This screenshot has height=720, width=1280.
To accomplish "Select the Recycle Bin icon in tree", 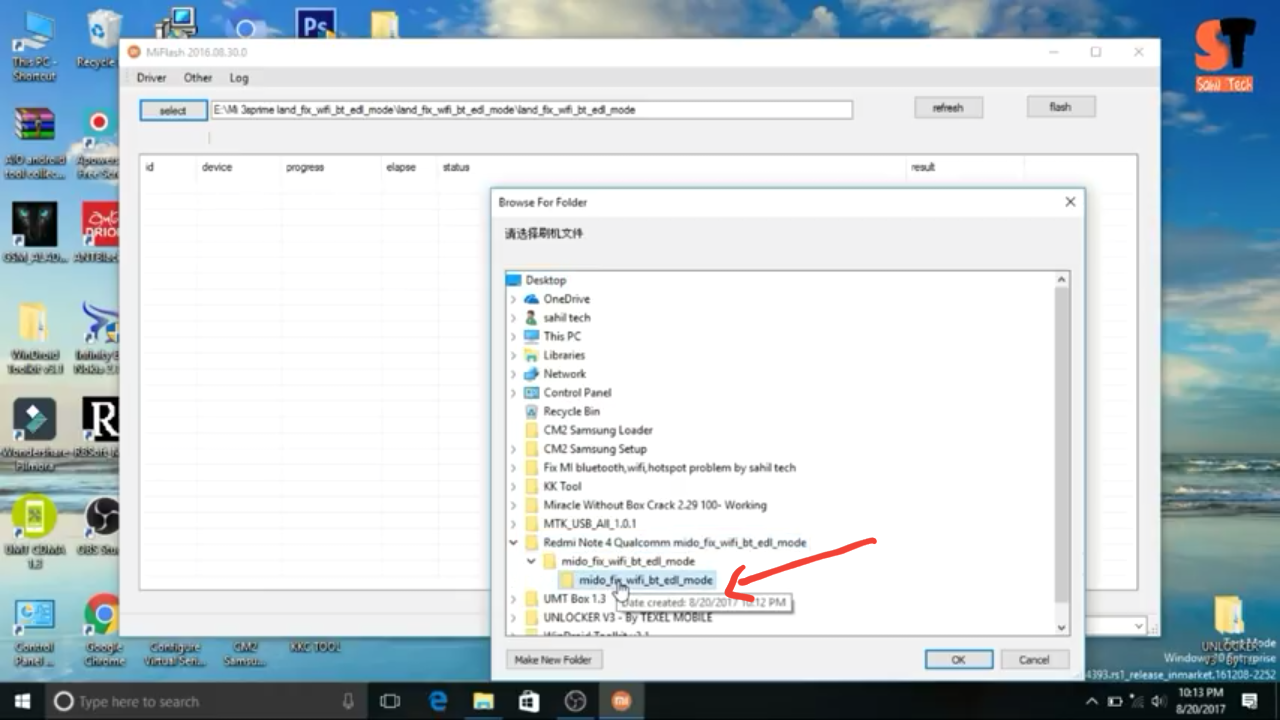I will tap(531, 411).
